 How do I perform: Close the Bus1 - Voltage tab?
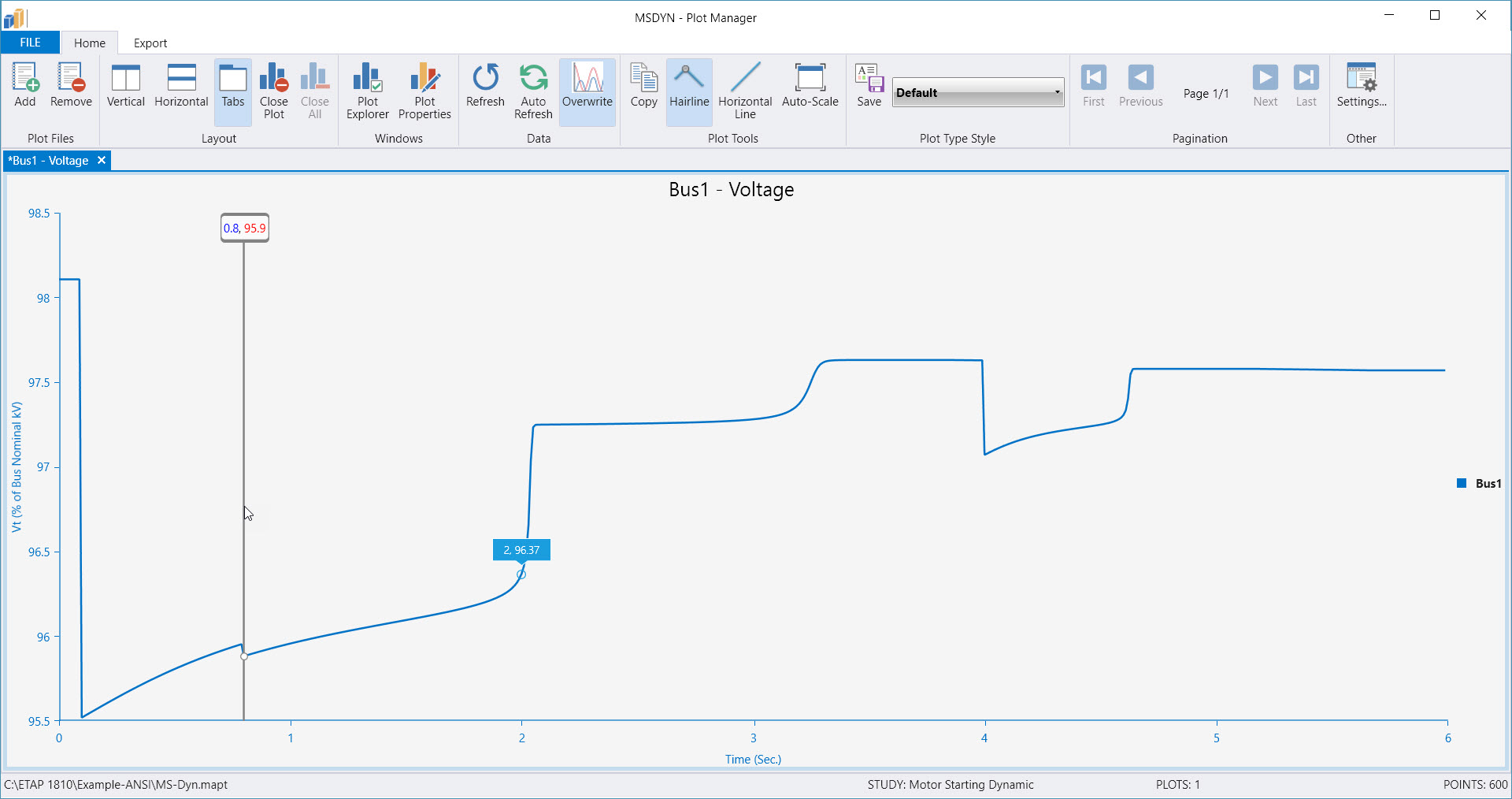pyautogui.click(x=102, y=160)
